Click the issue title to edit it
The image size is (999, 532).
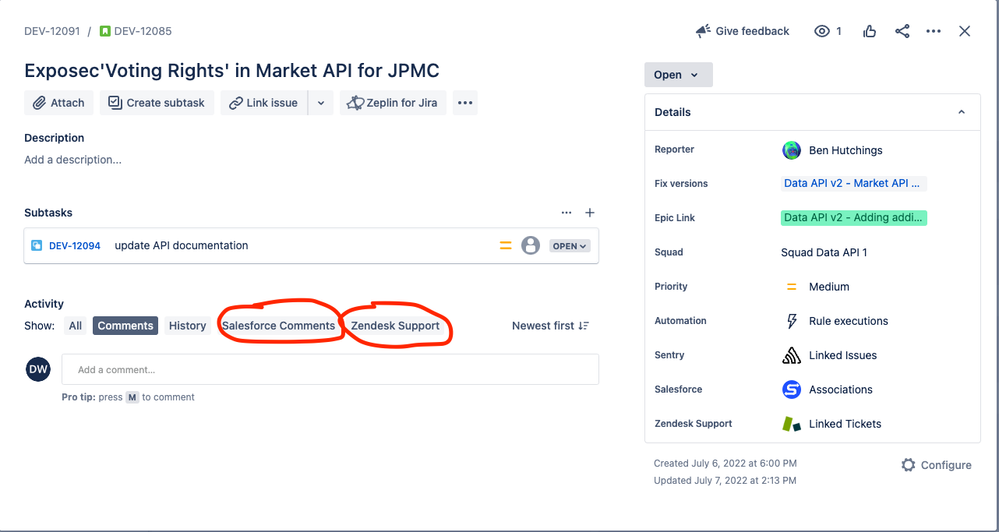(232, 70)
